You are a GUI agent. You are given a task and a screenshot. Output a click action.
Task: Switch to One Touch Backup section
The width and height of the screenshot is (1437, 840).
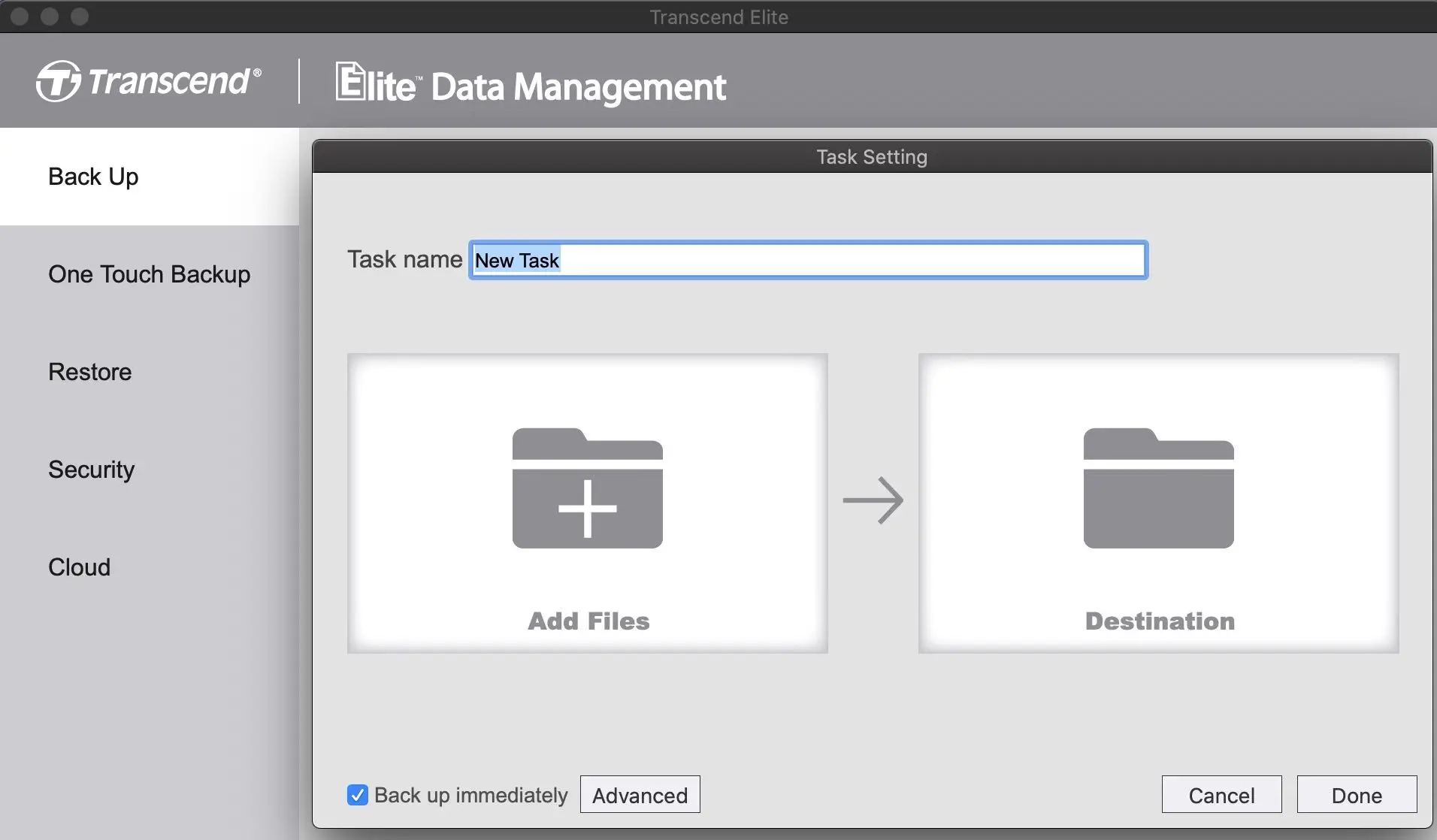149,274
